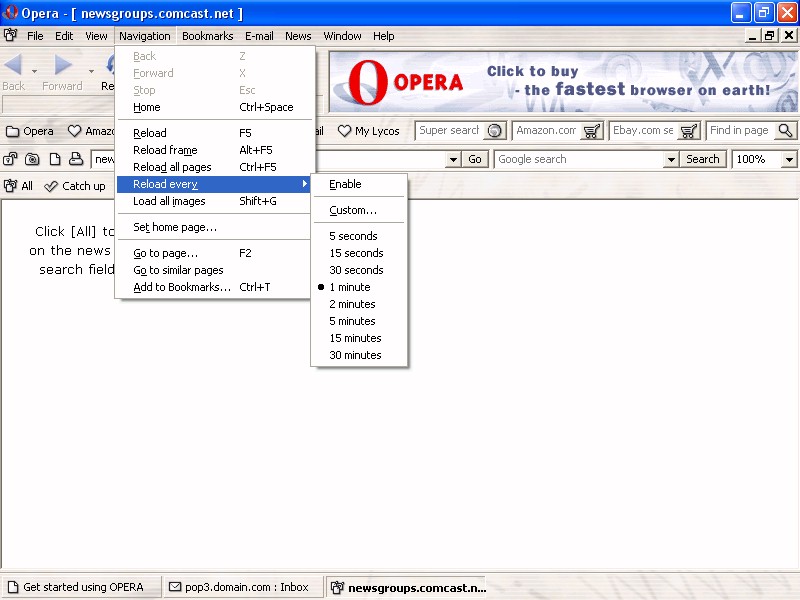Open the Google search history dropdown arrow
This screenshot has height=600, width=800.
670,159
